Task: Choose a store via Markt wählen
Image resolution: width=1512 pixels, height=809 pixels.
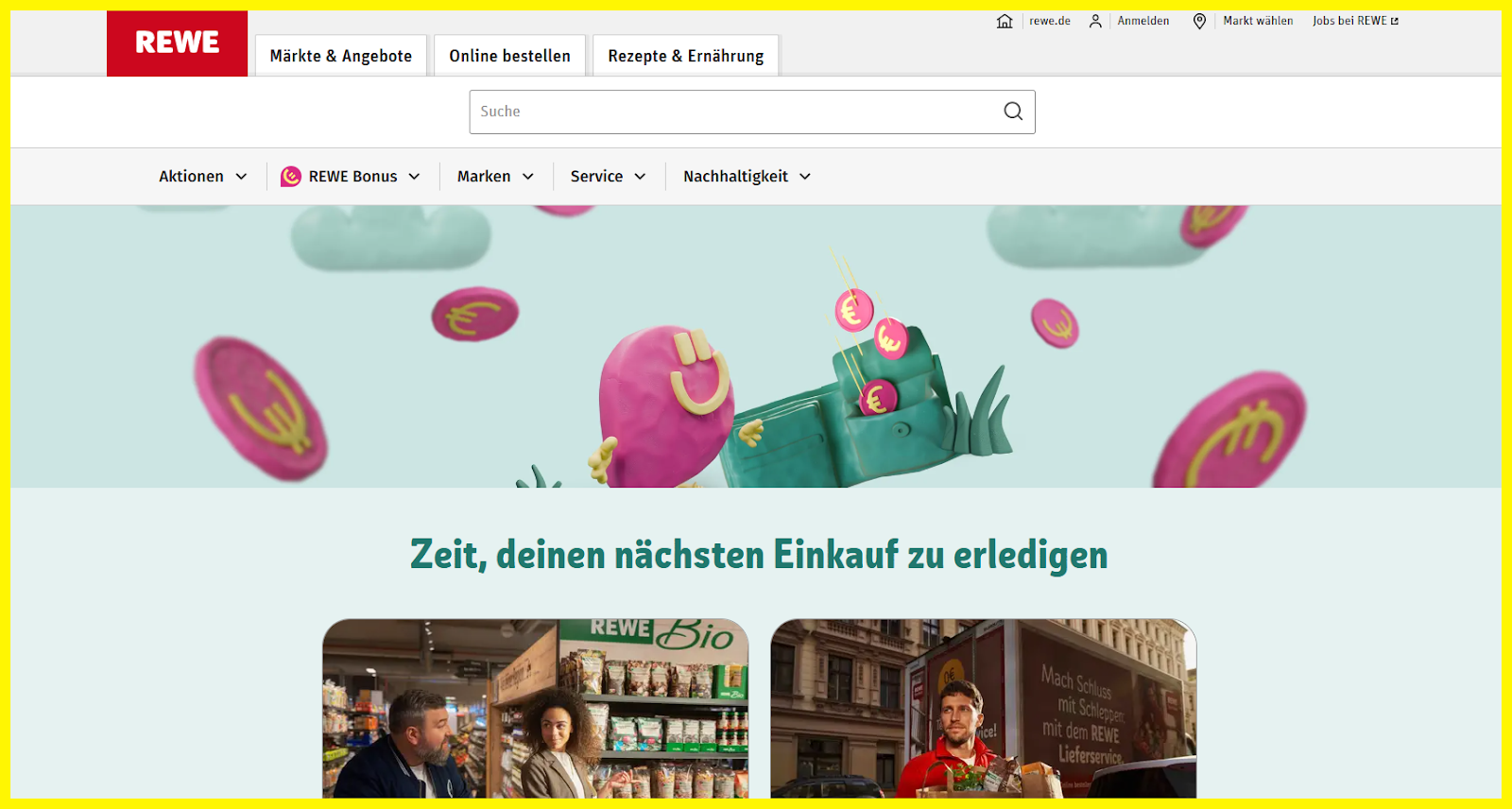Action: point(1258,21)
